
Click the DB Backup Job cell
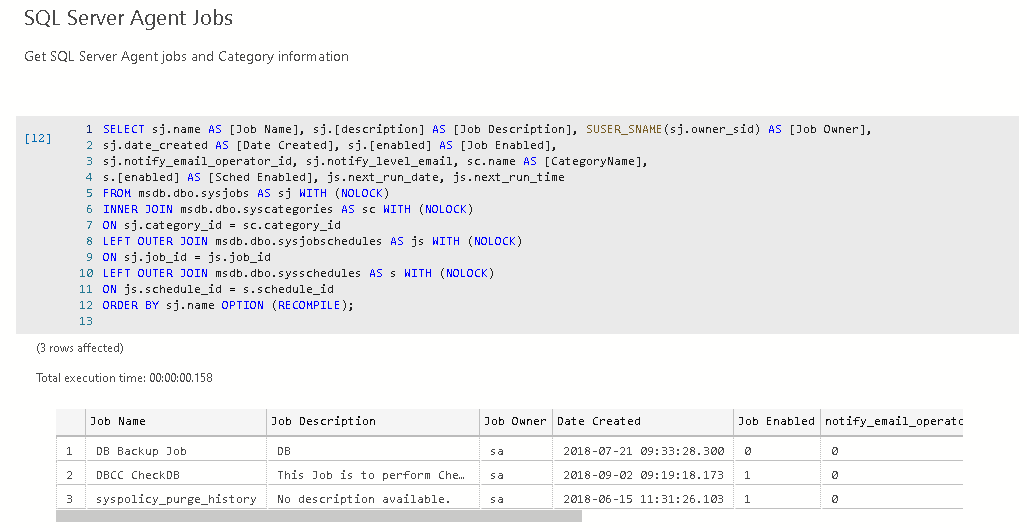point(141,451)
